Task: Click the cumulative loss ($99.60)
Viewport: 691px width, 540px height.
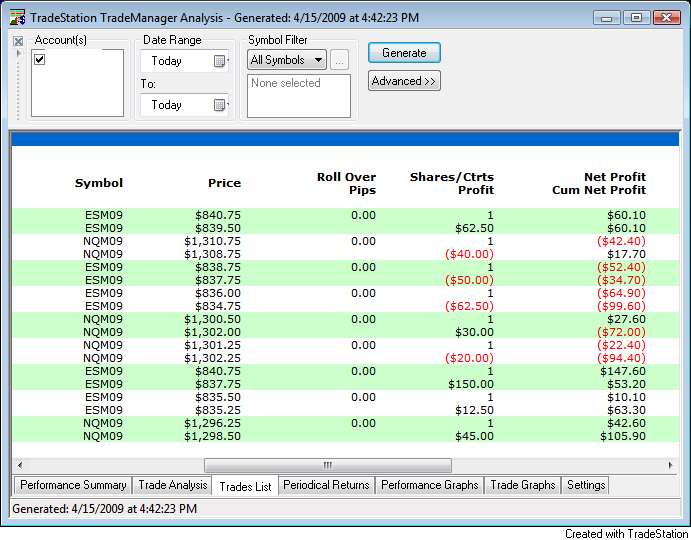Action: [x=621, y=306]
